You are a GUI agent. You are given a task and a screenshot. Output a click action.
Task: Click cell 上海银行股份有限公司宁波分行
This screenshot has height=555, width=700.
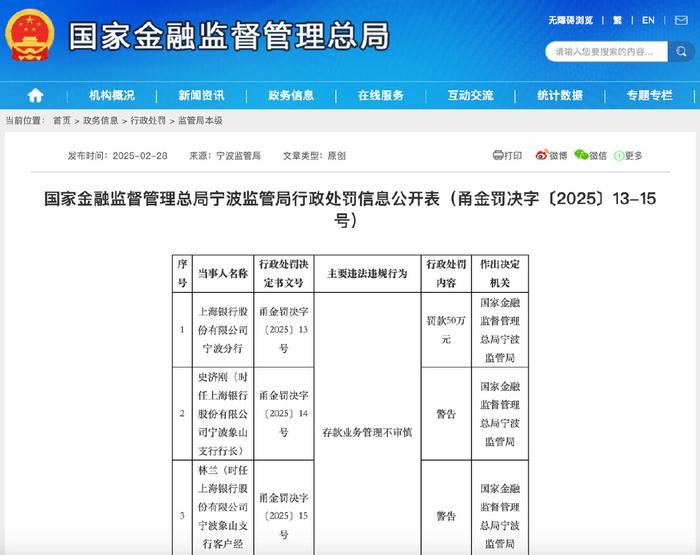(x=223, y=330)
